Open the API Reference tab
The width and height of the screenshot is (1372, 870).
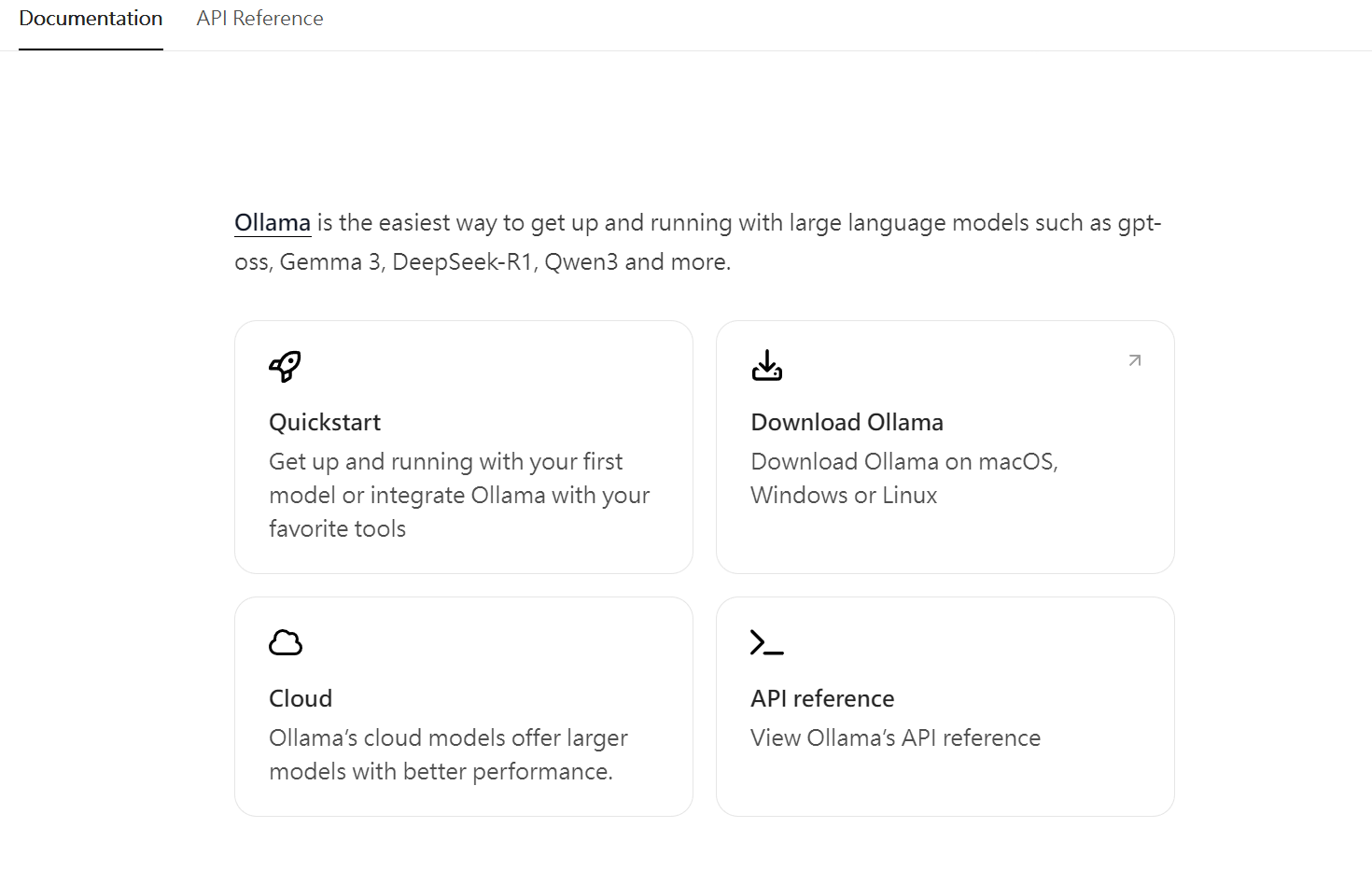pos(259,19)
